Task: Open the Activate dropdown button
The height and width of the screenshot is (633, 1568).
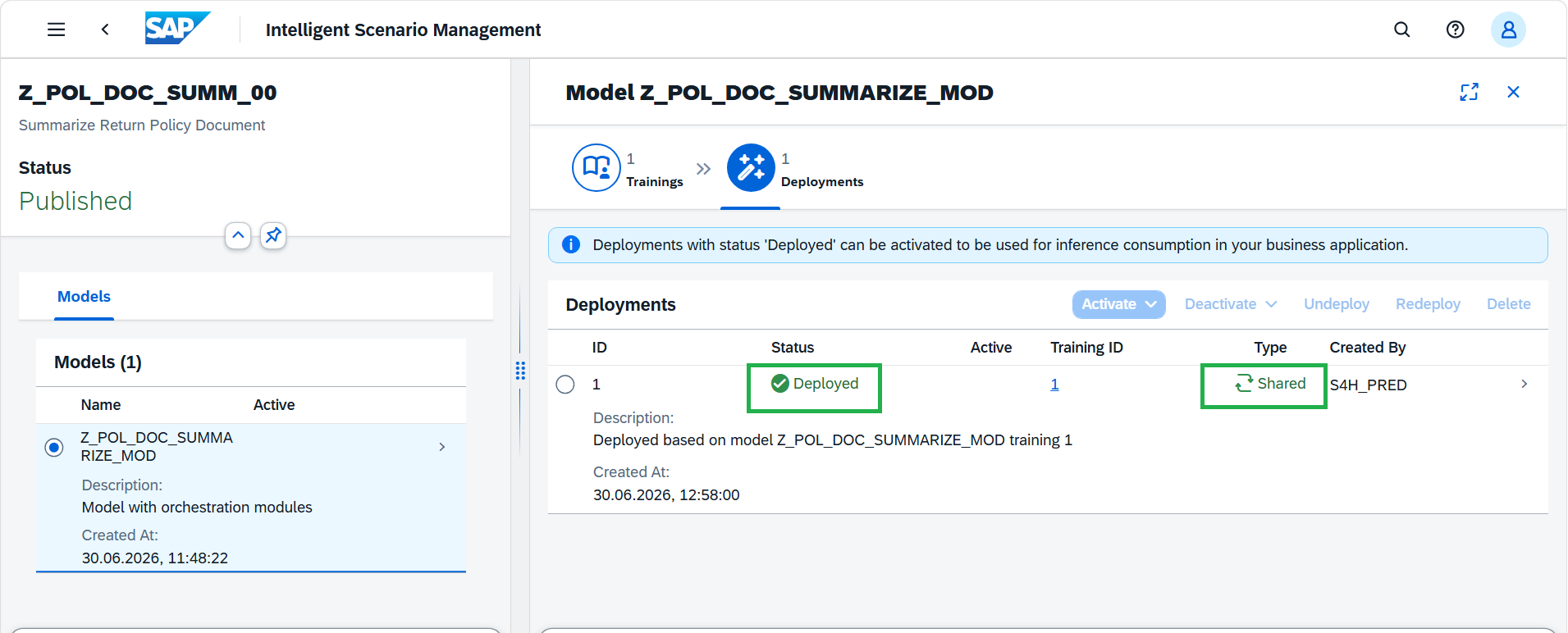Action: tap(1119, 304)
